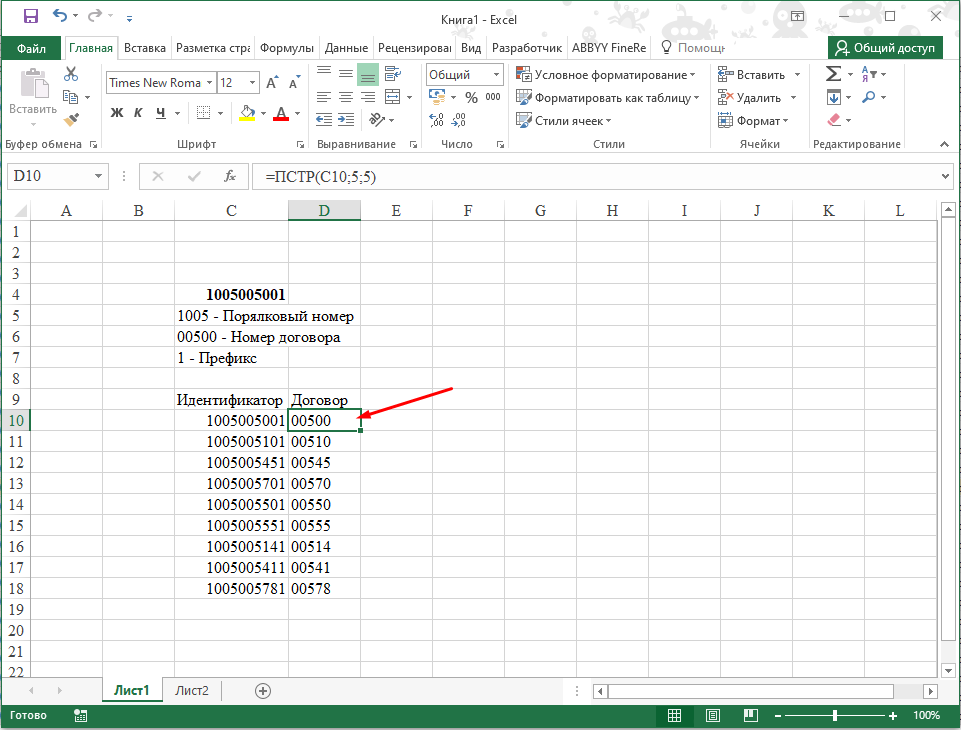
Task: Click the Merge and Center icon
Action: coord(393,97)
